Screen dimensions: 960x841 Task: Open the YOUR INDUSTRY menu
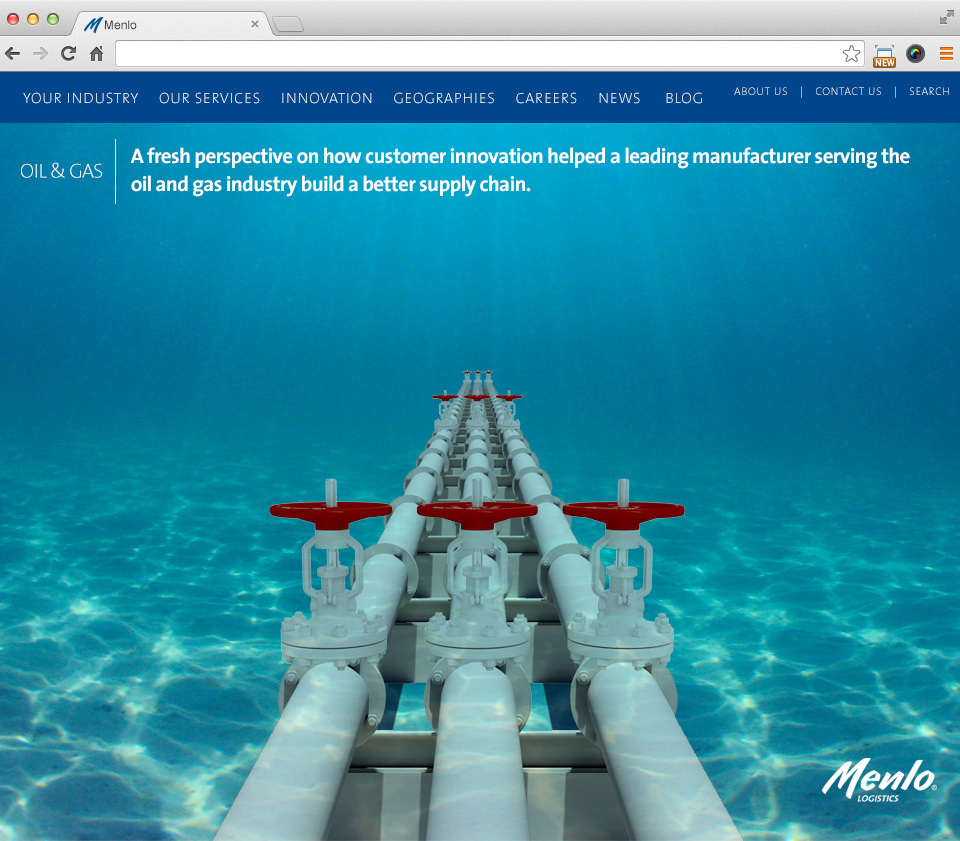pos(81,98)
